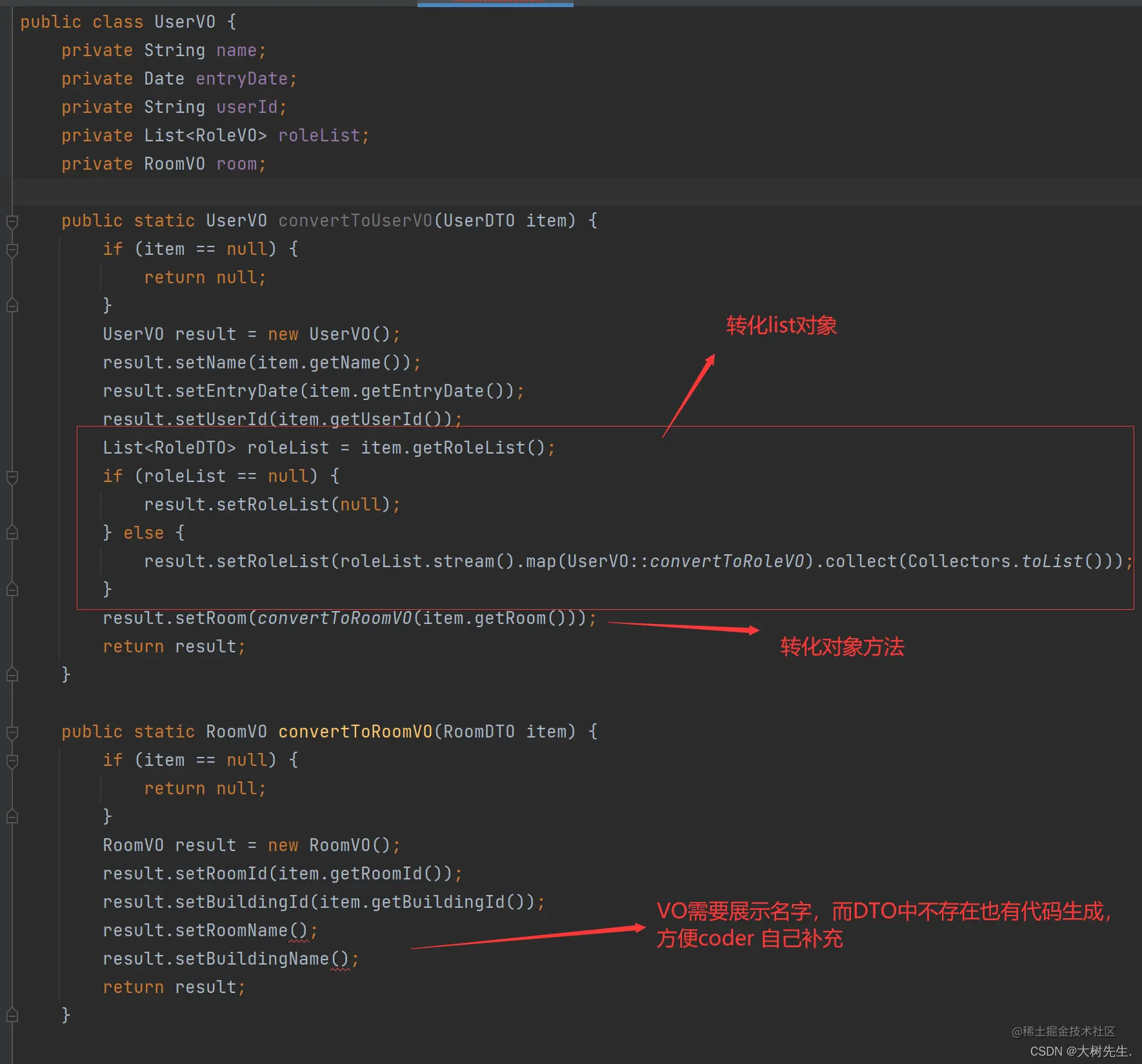
Task: Click 'getRoleList' in item.getRoleList()
Action: coord(468,448)
